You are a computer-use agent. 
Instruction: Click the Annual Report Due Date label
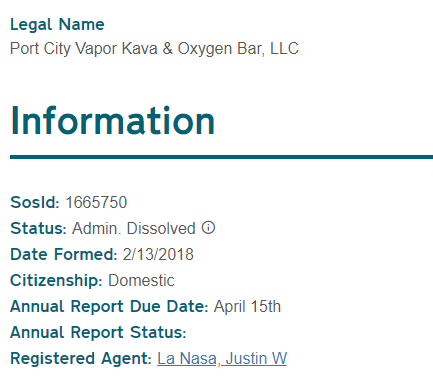click(x=109, y=306)
